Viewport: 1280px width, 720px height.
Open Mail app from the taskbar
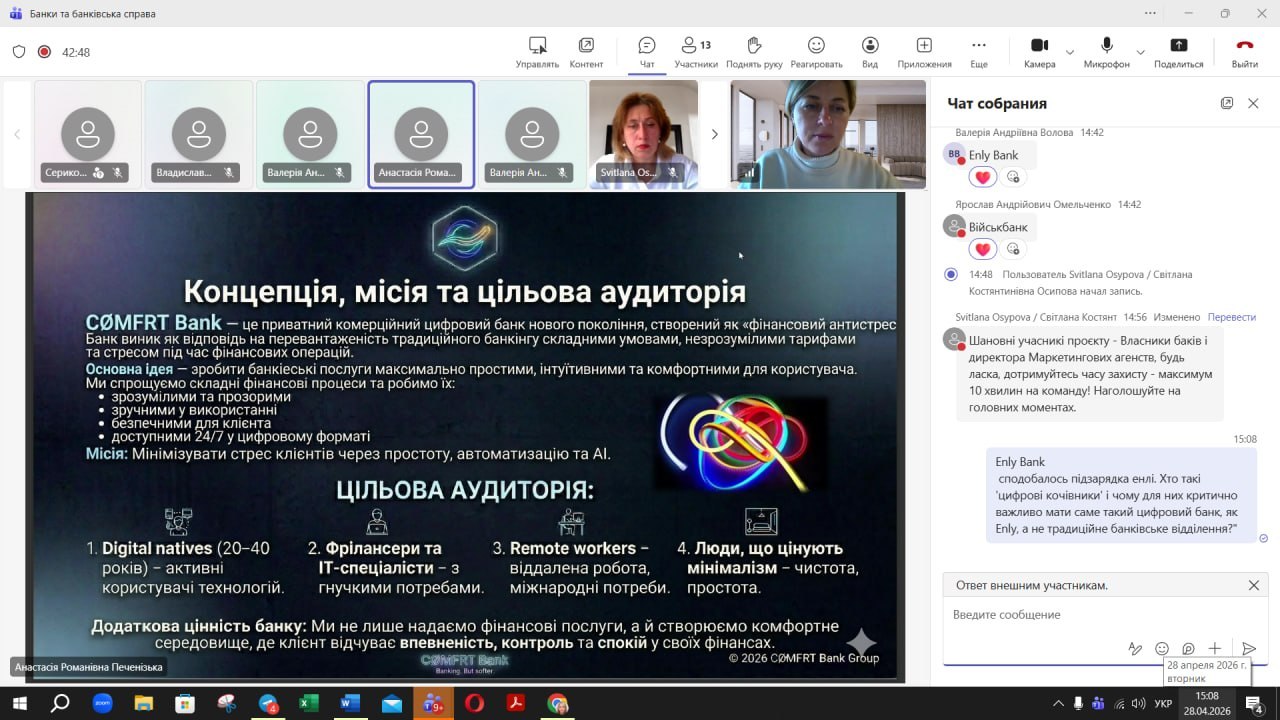pos(392,703)
